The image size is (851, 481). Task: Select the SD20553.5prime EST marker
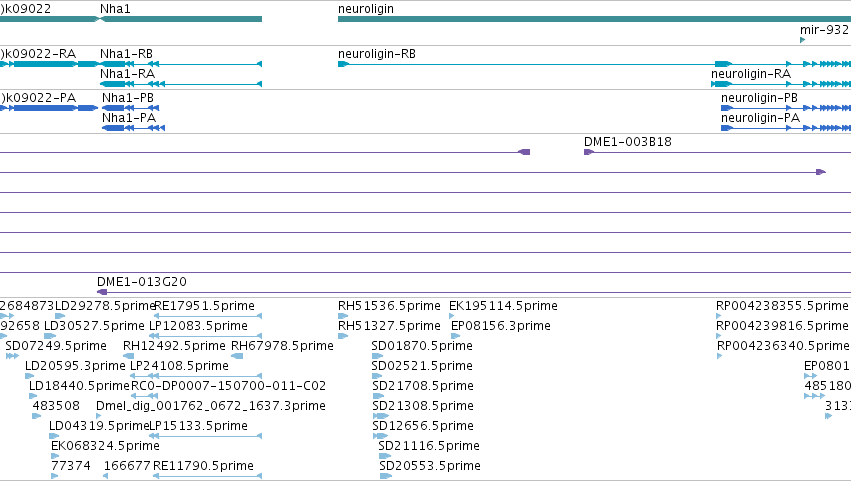[x=385, y=476]
